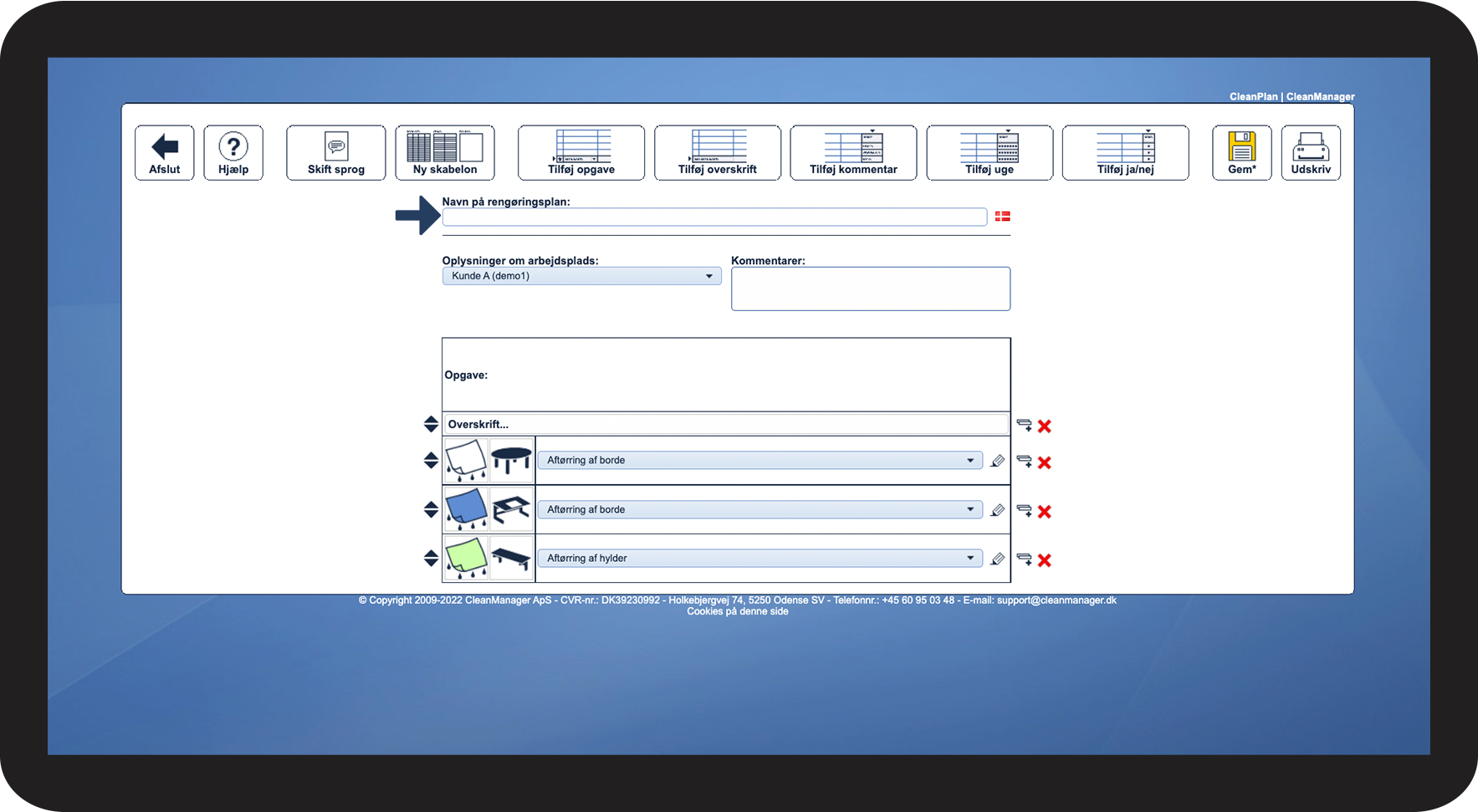Click the Skift sprog language icon
Screen dimensions: 1478x812
336,152
